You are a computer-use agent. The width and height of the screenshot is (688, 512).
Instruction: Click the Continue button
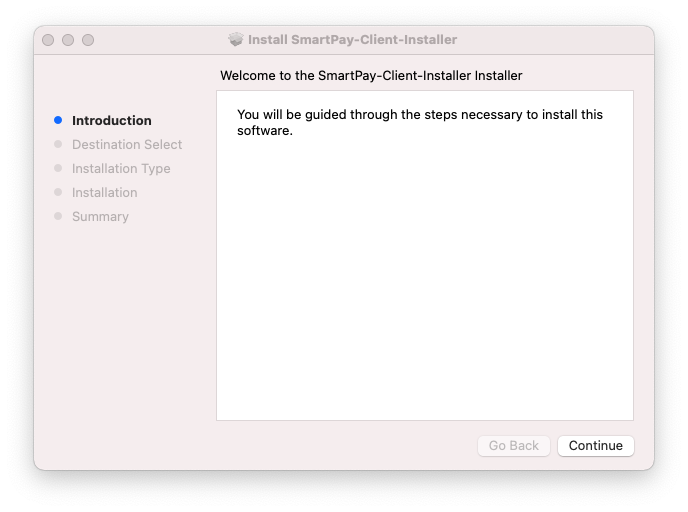click(595, 445)
